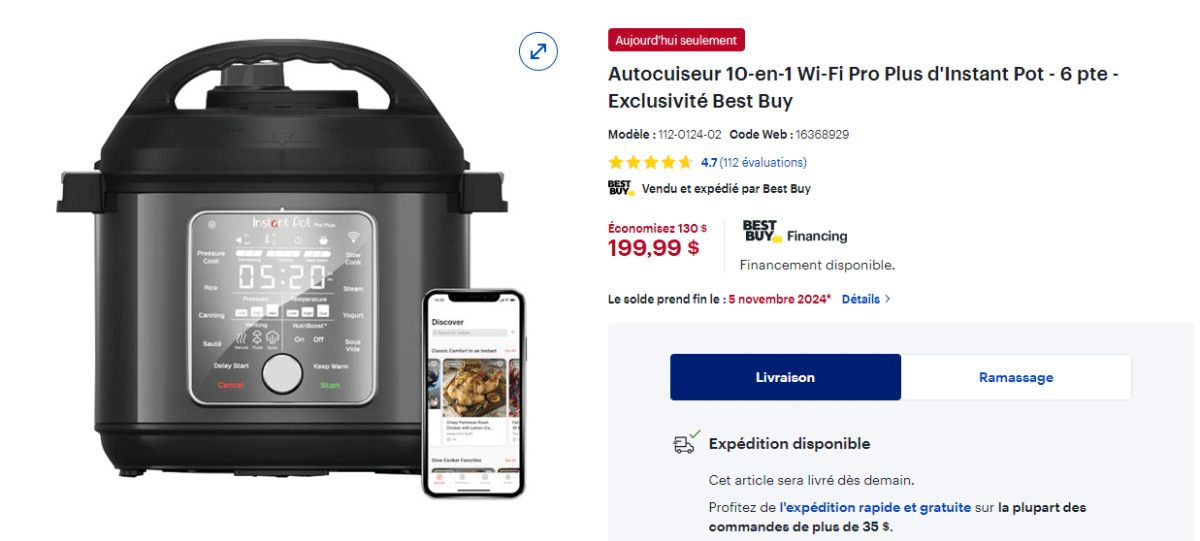Click the 199,99 $ price

tap(653, 248)
